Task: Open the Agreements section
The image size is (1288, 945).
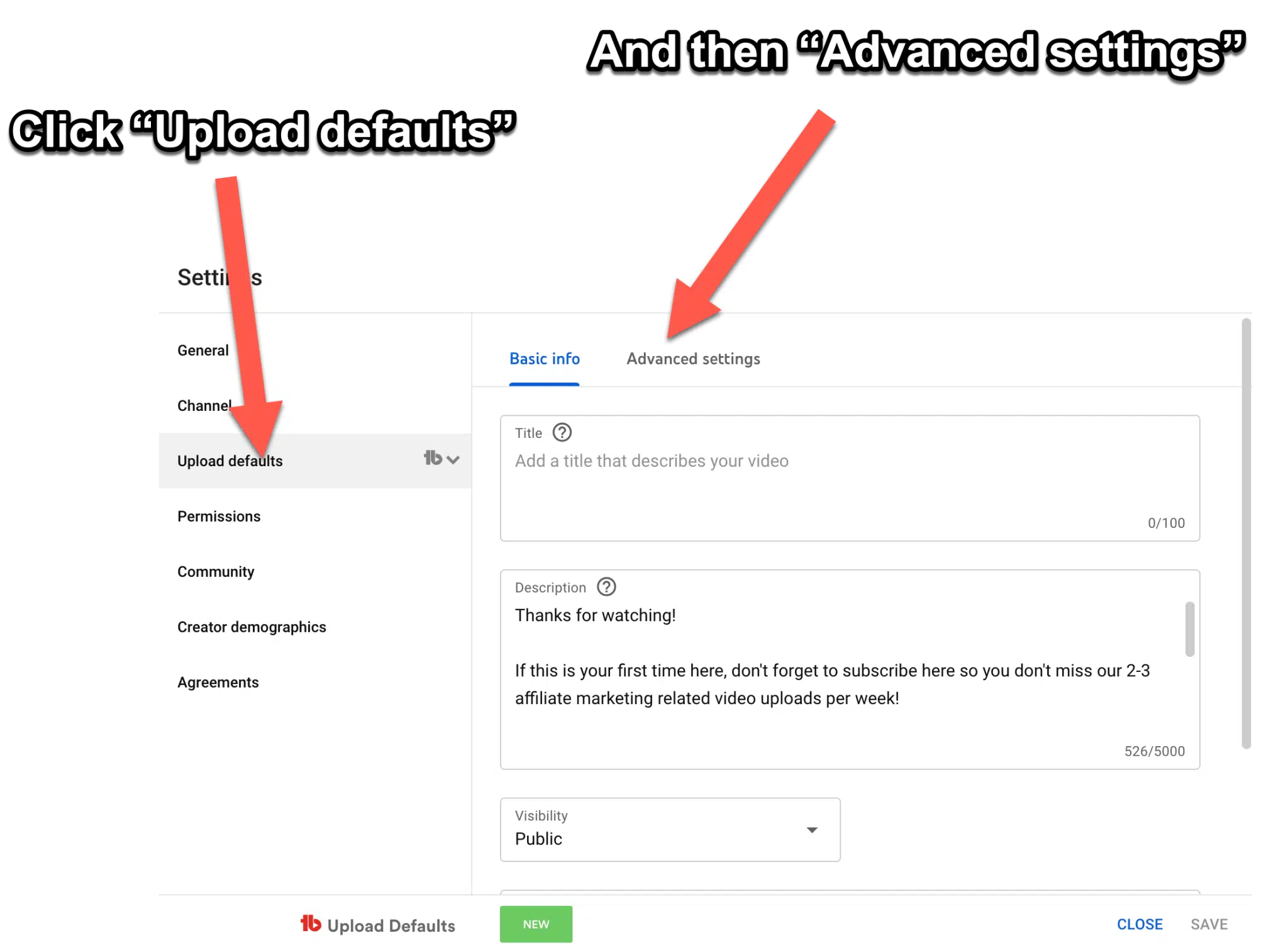Action: (x=218, y=683)
